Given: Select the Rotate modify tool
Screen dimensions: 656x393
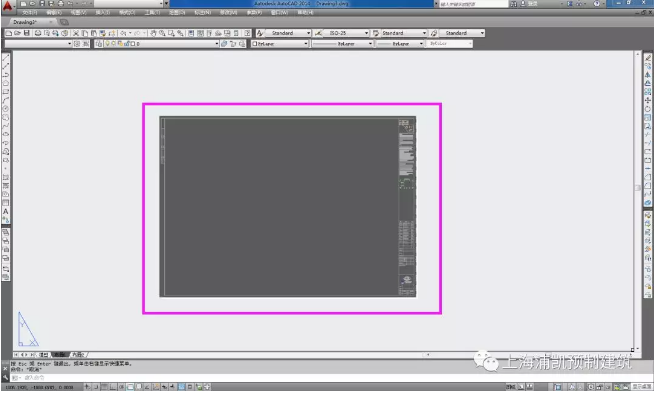Looking at the screenshot, I should [x=648, y=109].
